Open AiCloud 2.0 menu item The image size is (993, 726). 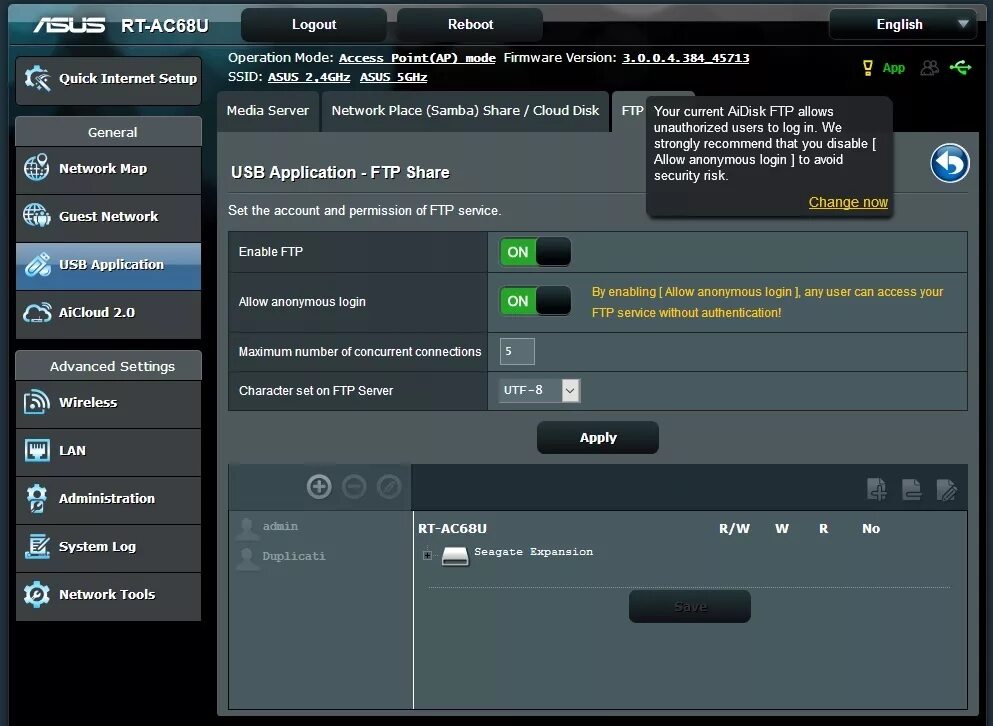pos(108,313)
